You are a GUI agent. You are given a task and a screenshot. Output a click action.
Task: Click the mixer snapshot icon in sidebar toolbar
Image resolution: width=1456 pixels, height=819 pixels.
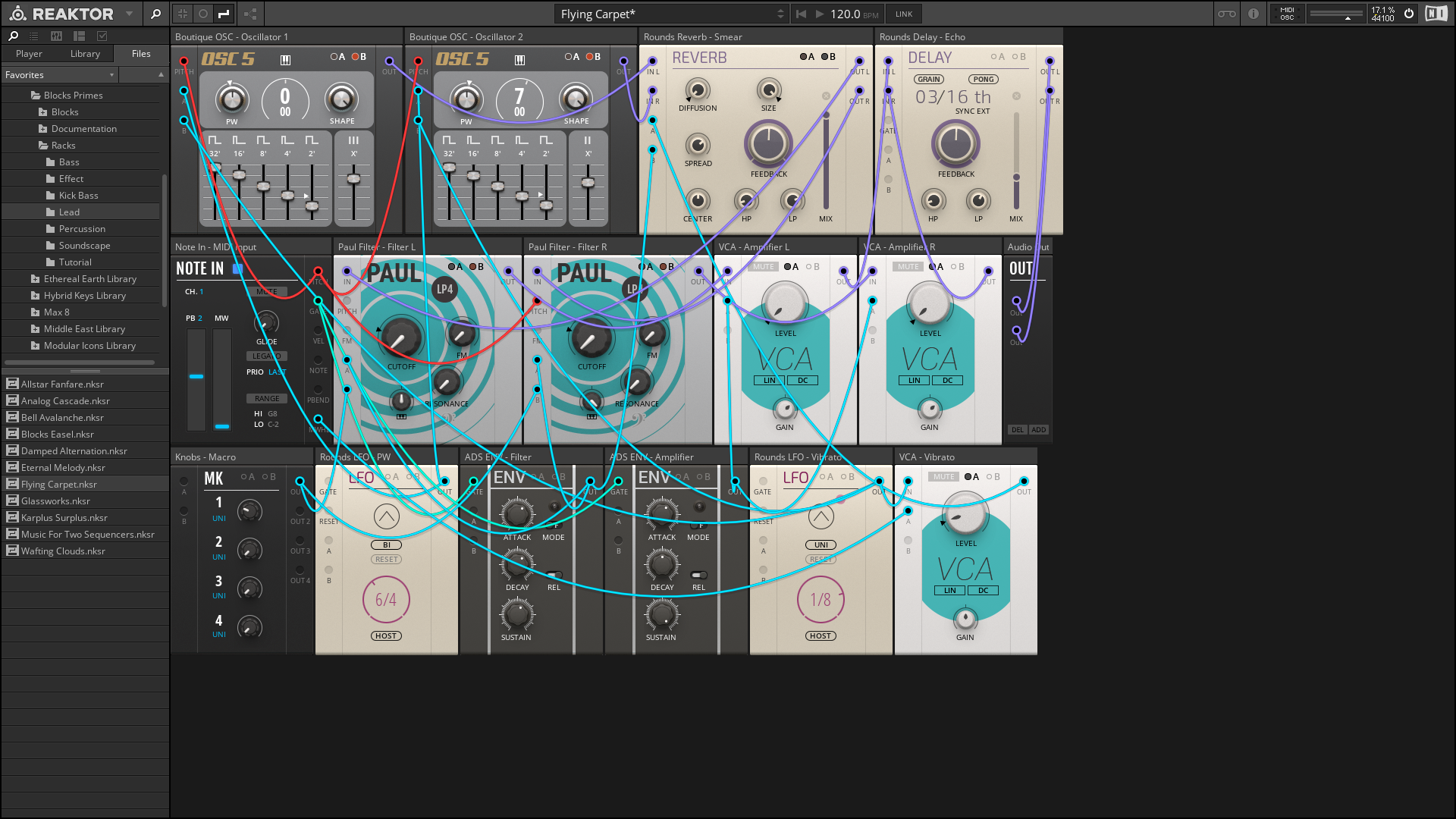click(56, 36)
